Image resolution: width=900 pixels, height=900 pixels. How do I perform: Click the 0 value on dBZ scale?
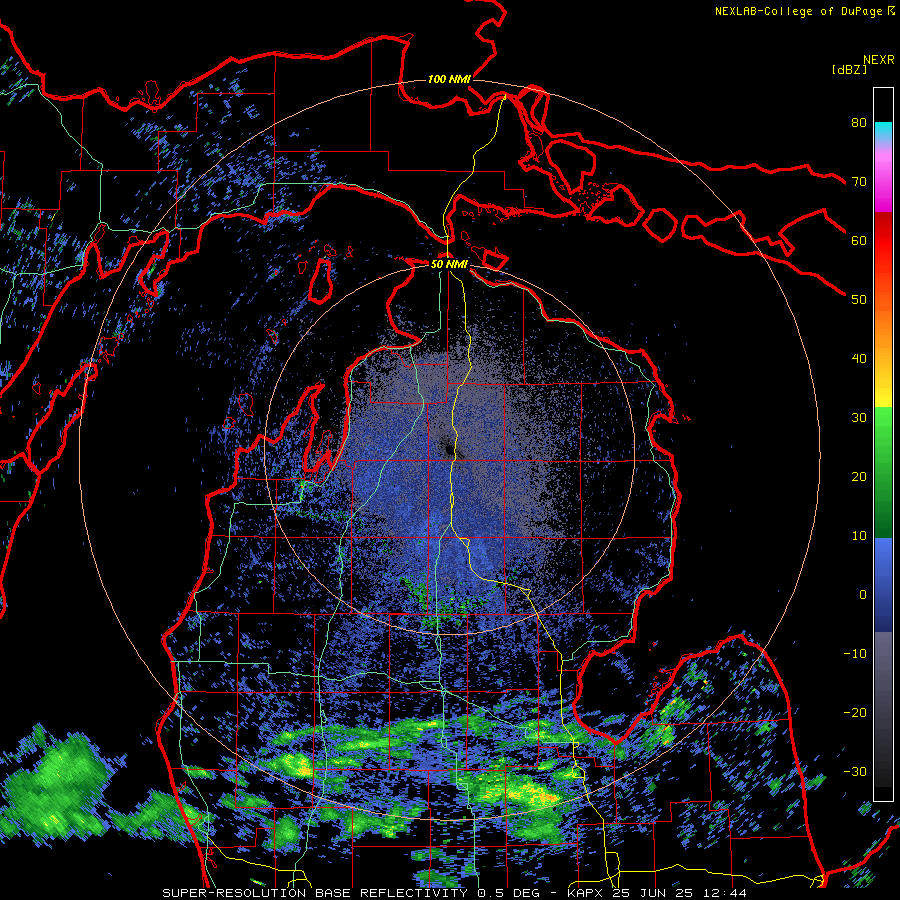pyautogui.click(x=863, y=595)
